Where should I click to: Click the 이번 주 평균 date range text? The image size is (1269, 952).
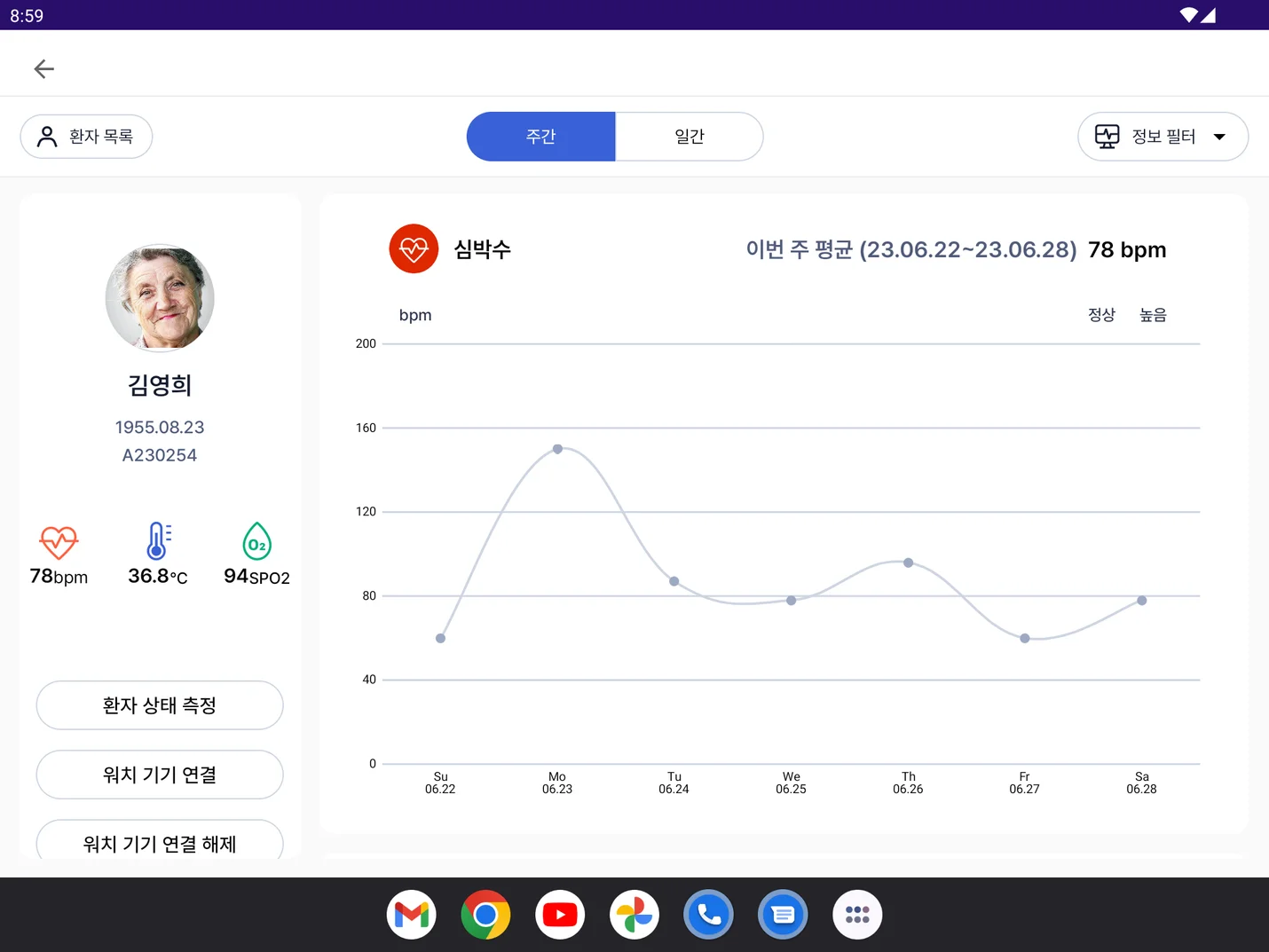click(911, 250)
